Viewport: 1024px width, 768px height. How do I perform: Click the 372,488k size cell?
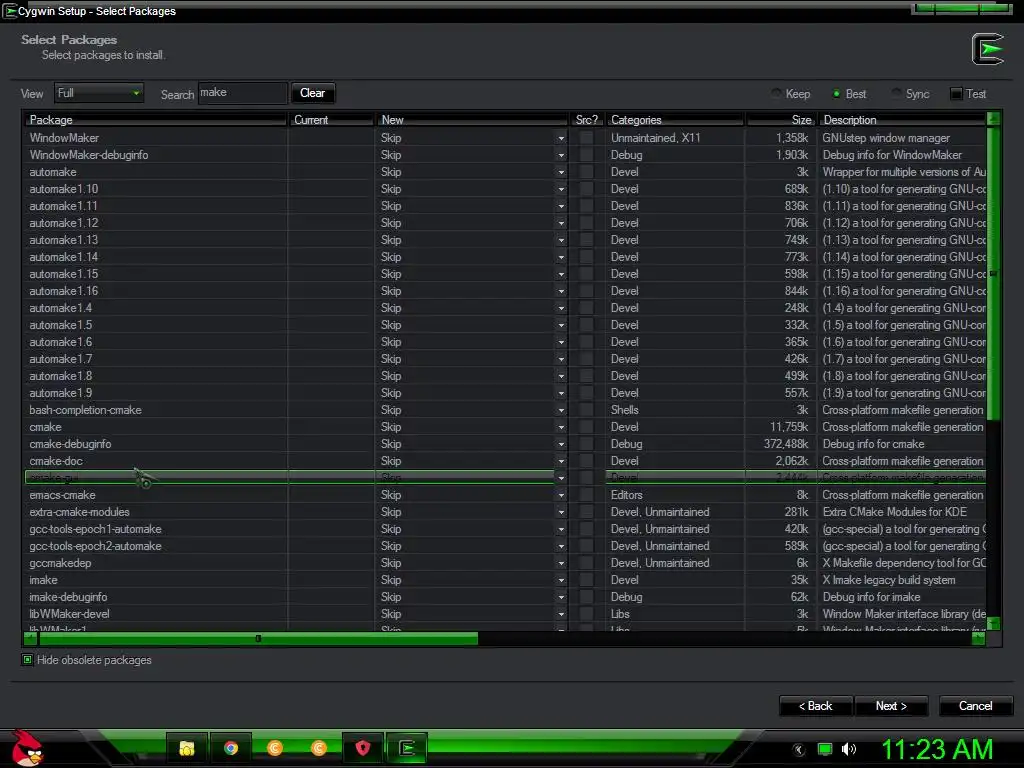pyautogui.click(x=786, y=444)
